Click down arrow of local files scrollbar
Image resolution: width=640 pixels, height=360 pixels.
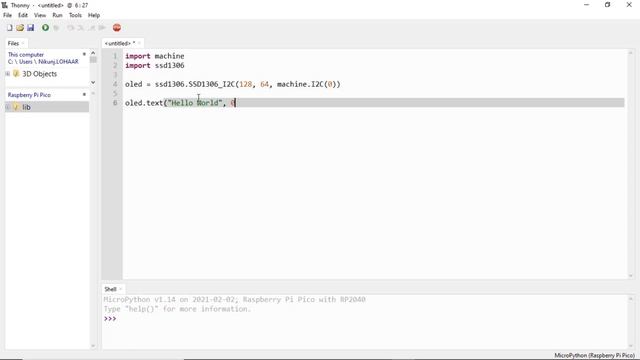tap(93, 82)
